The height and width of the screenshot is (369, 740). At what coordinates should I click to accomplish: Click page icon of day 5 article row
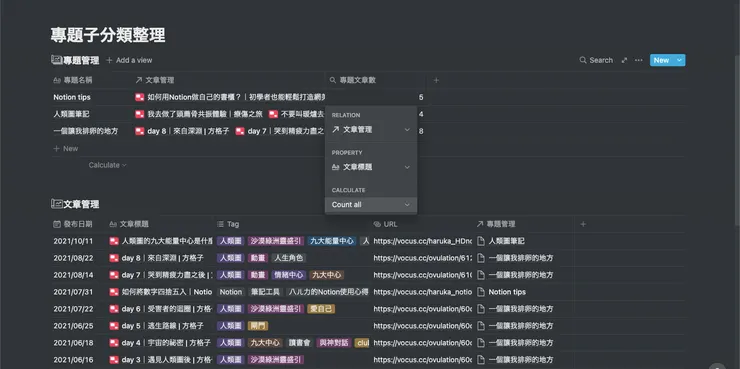[x=114, y=326]
